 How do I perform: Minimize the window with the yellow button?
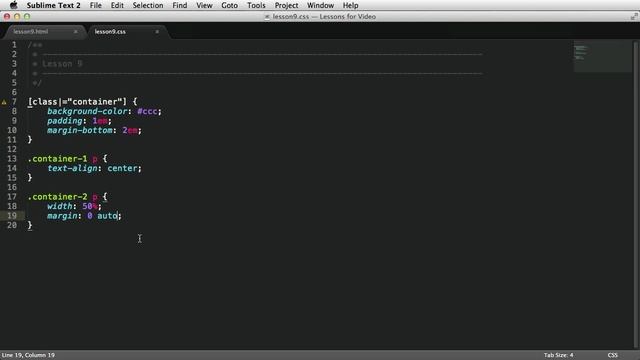17,17
